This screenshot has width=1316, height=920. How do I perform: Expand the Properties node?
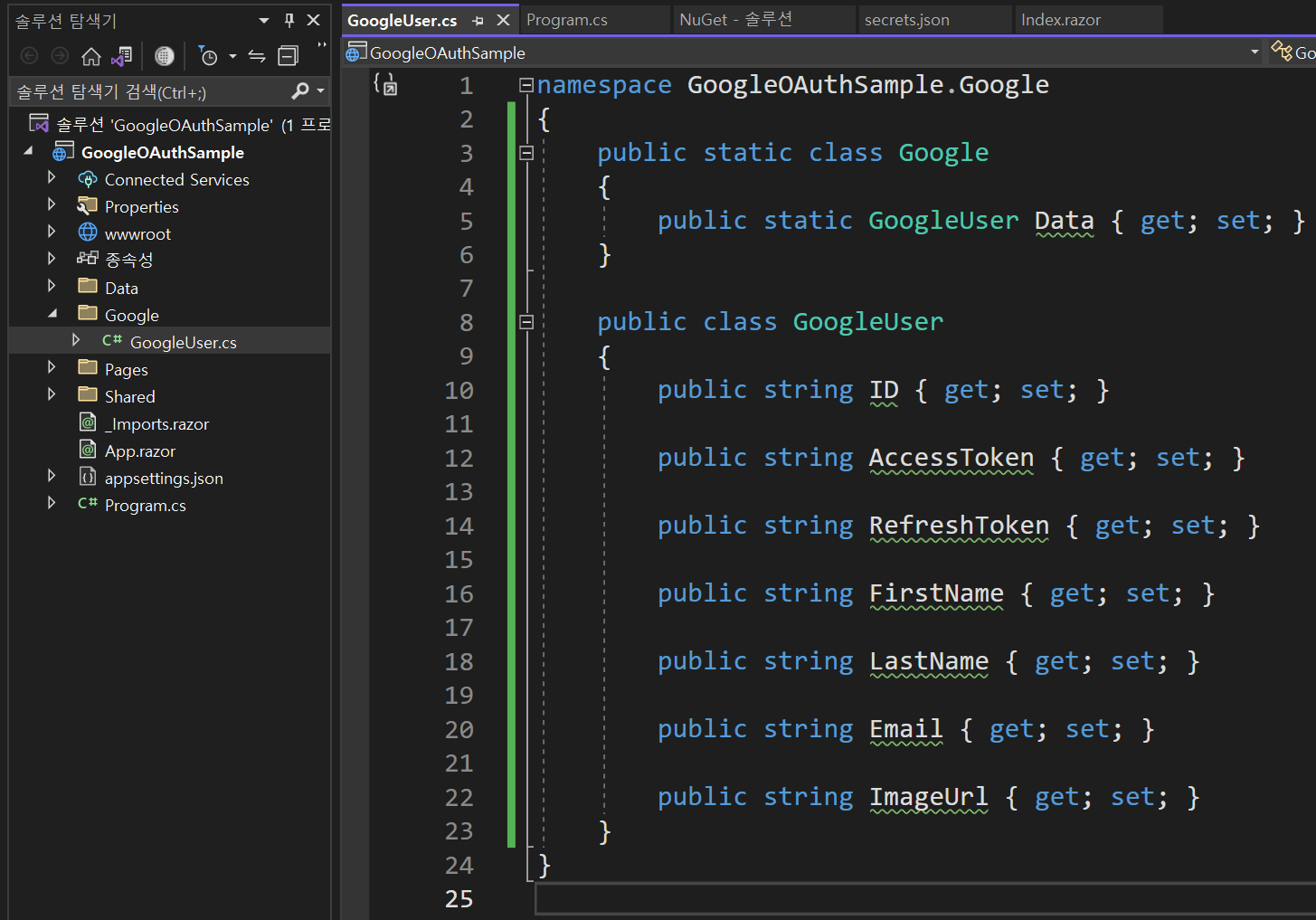click(52, 205)
